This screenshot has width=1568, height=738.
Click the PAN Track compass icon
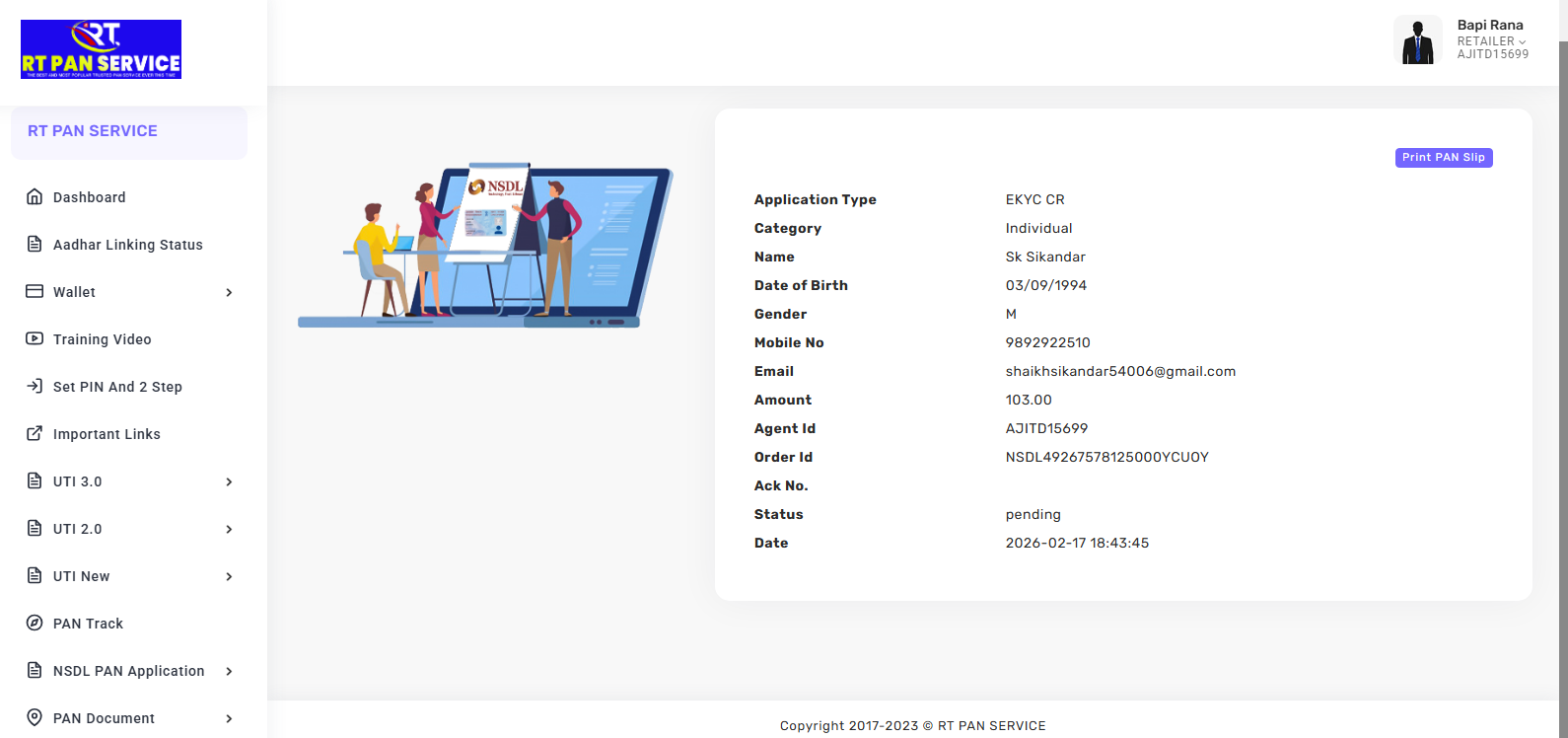point(35,623)
